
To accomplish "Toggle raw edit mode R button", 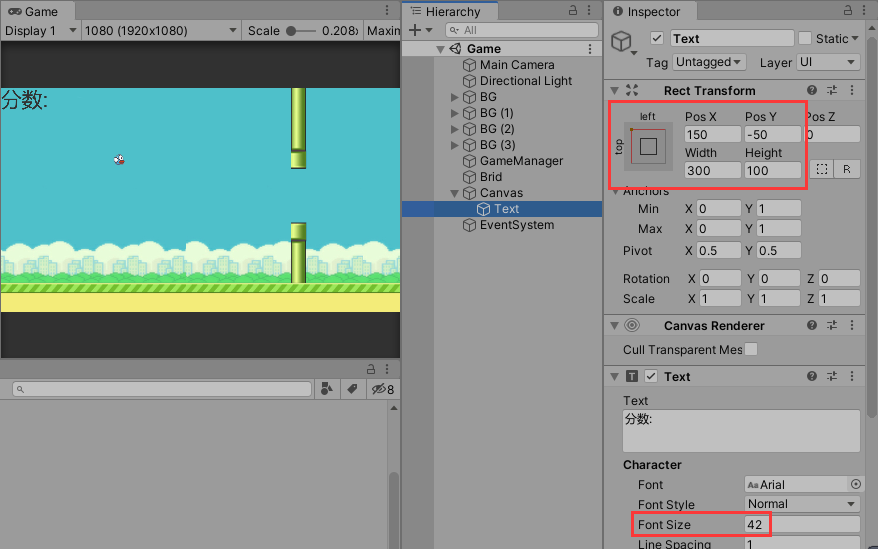I will point(847,169).
